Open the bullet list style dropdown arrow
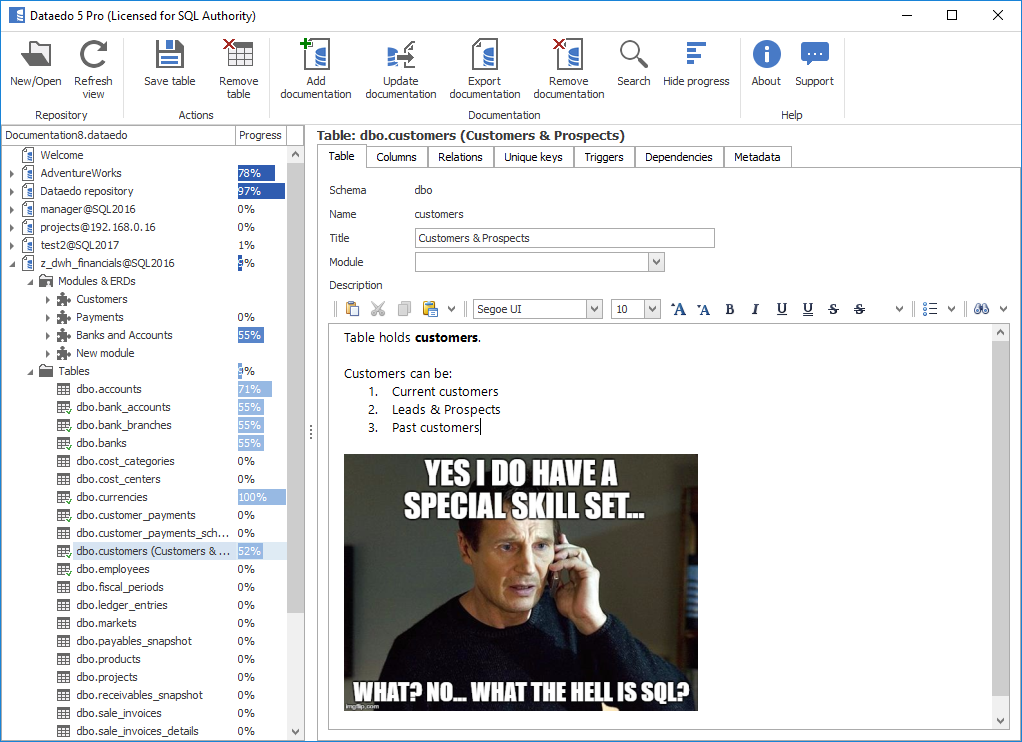 tap(952, 309)
